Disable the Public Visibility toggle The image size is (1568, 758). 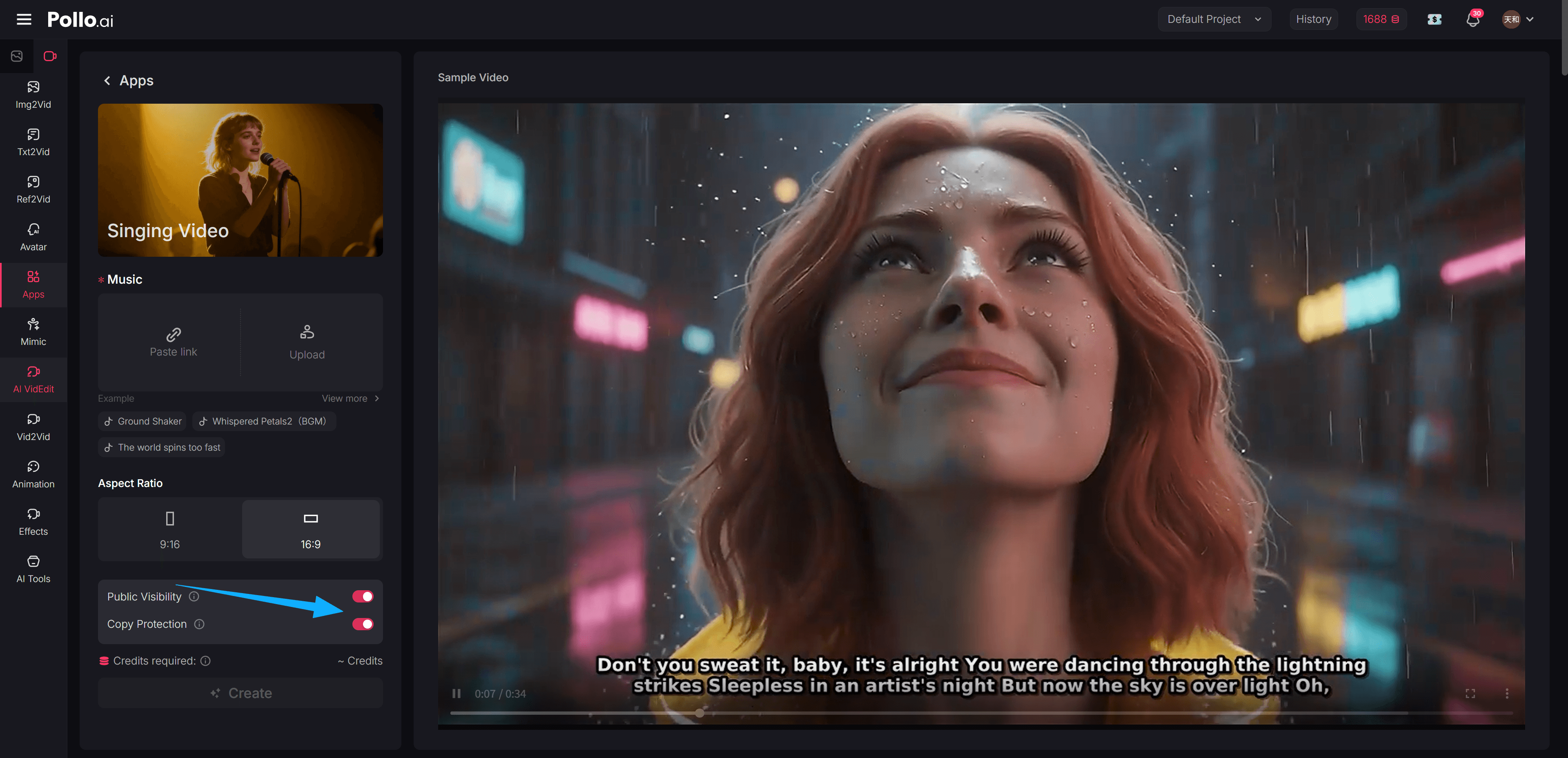coord(363,596)
